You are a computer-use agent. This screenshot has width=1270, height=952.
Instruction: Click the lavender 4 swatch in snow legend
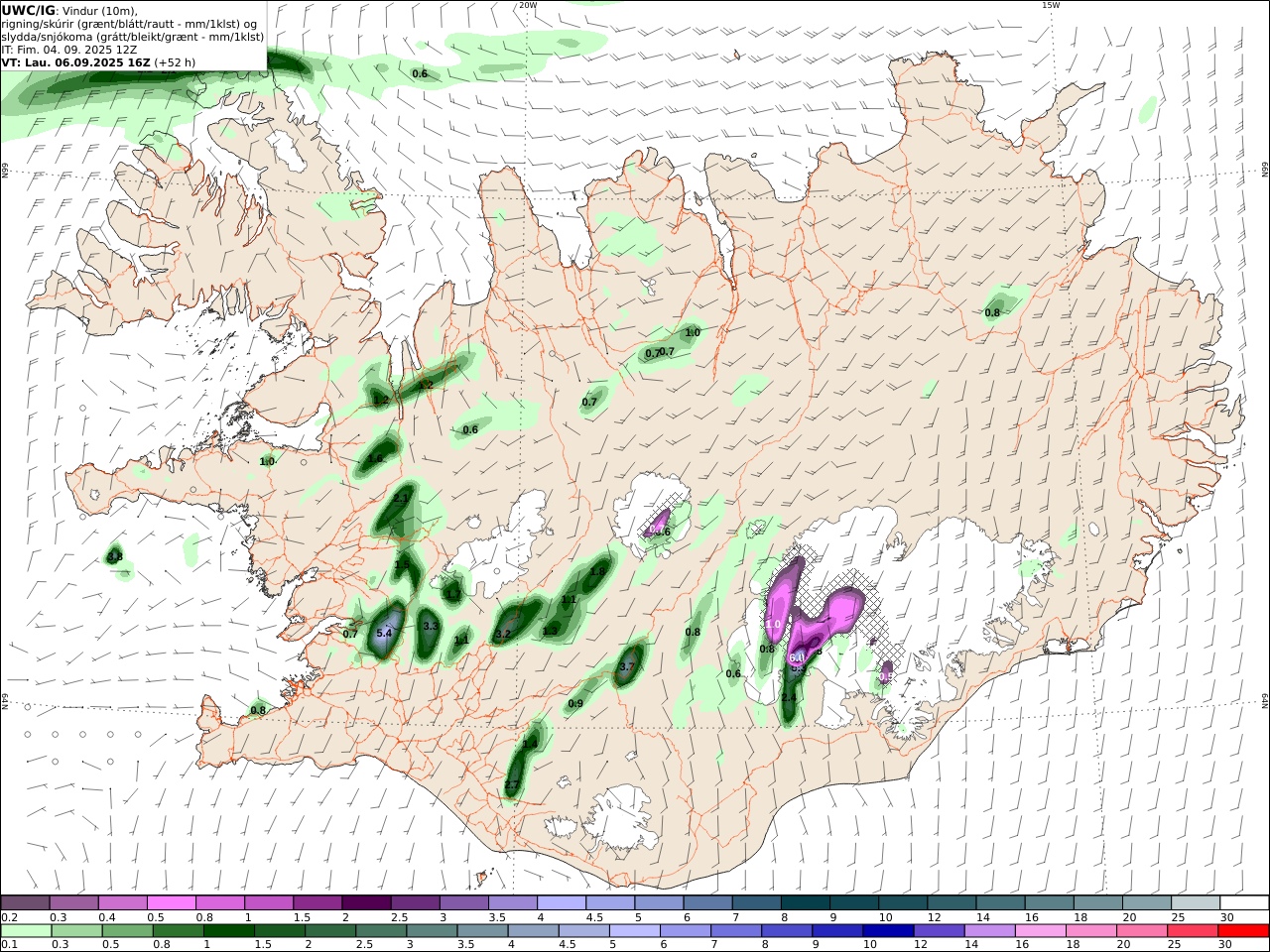[x=561, y=902]
